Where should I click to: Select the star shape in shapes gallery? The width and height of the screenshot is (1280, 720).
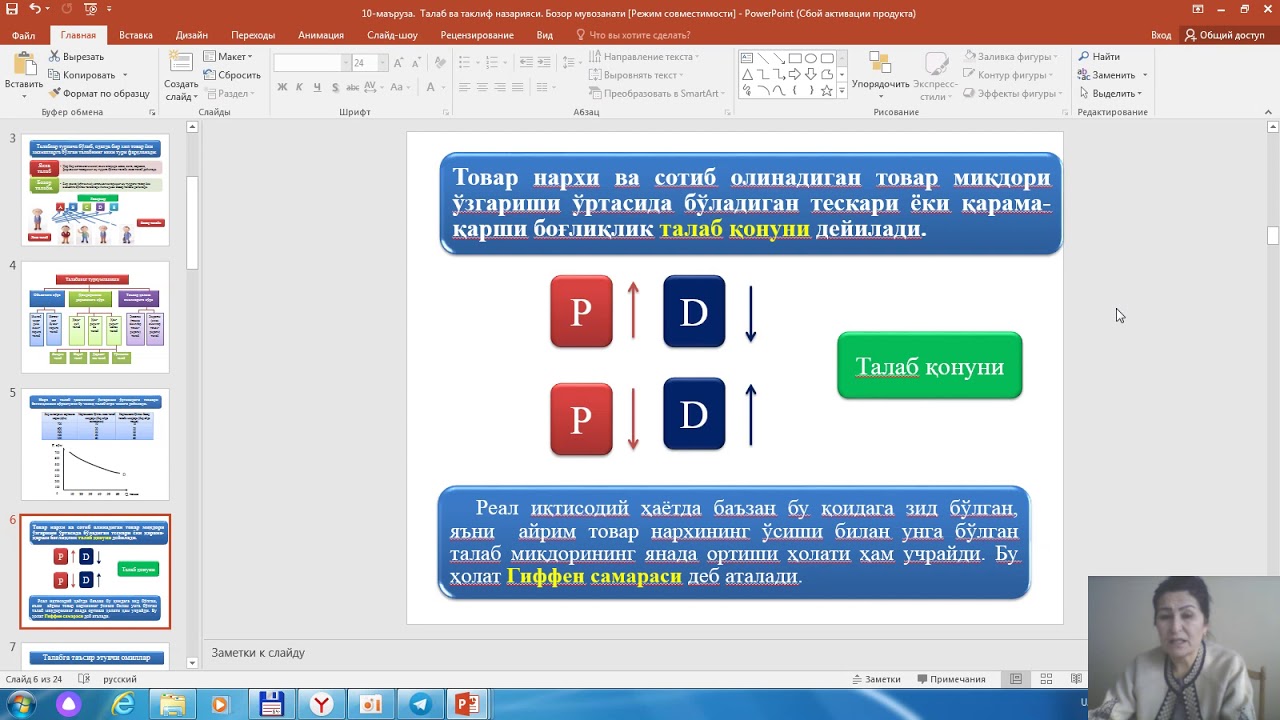coord(827,90)
